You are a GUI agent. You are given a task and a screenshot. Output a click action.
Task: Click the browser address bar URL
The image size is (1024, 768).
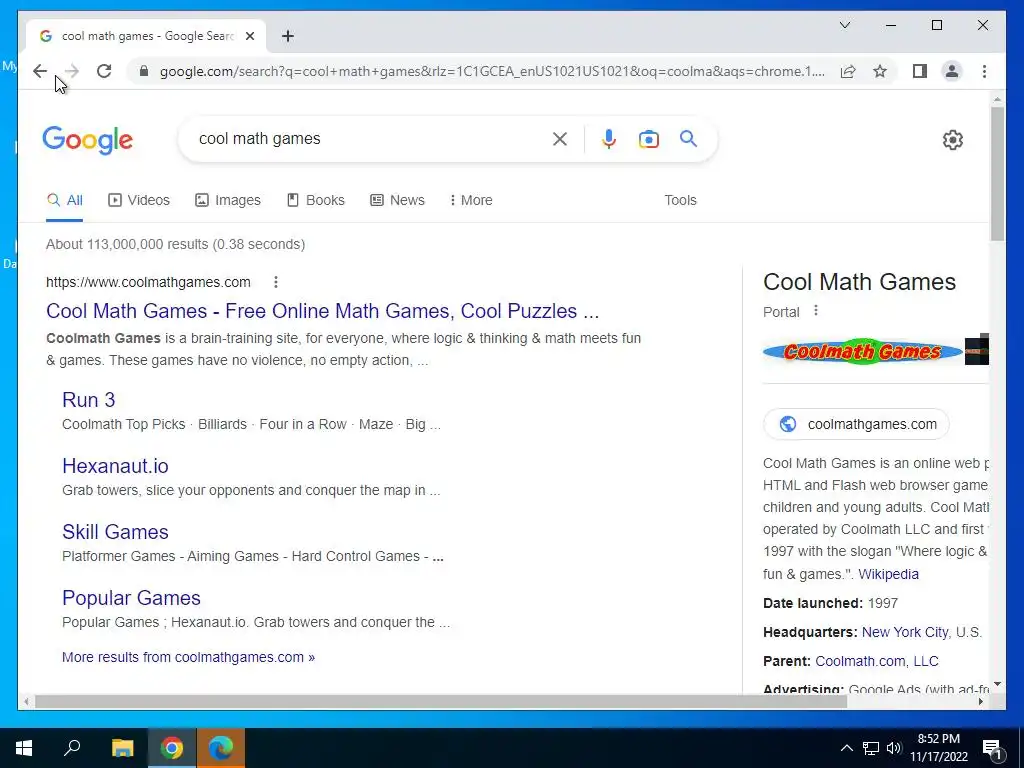(x=492, y=71)
